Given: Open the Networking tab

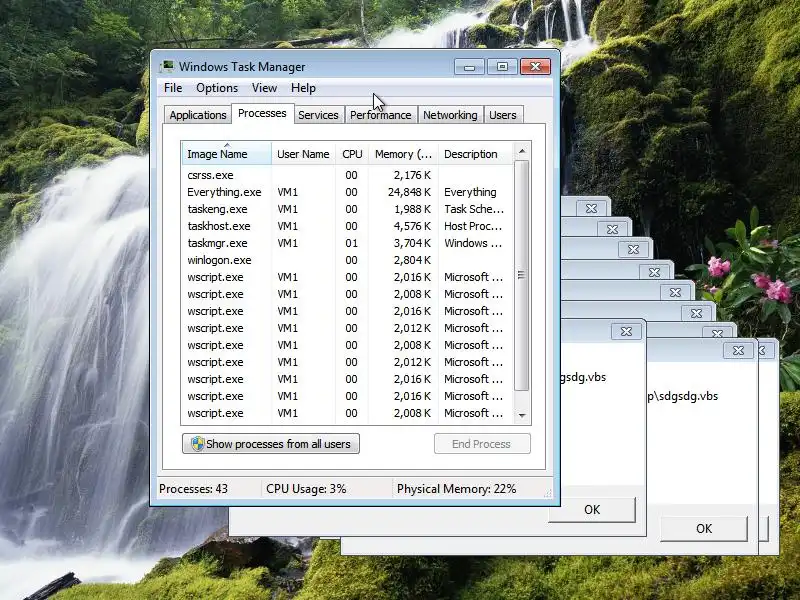Looking at the screenshot, I should tap(450, 115).
